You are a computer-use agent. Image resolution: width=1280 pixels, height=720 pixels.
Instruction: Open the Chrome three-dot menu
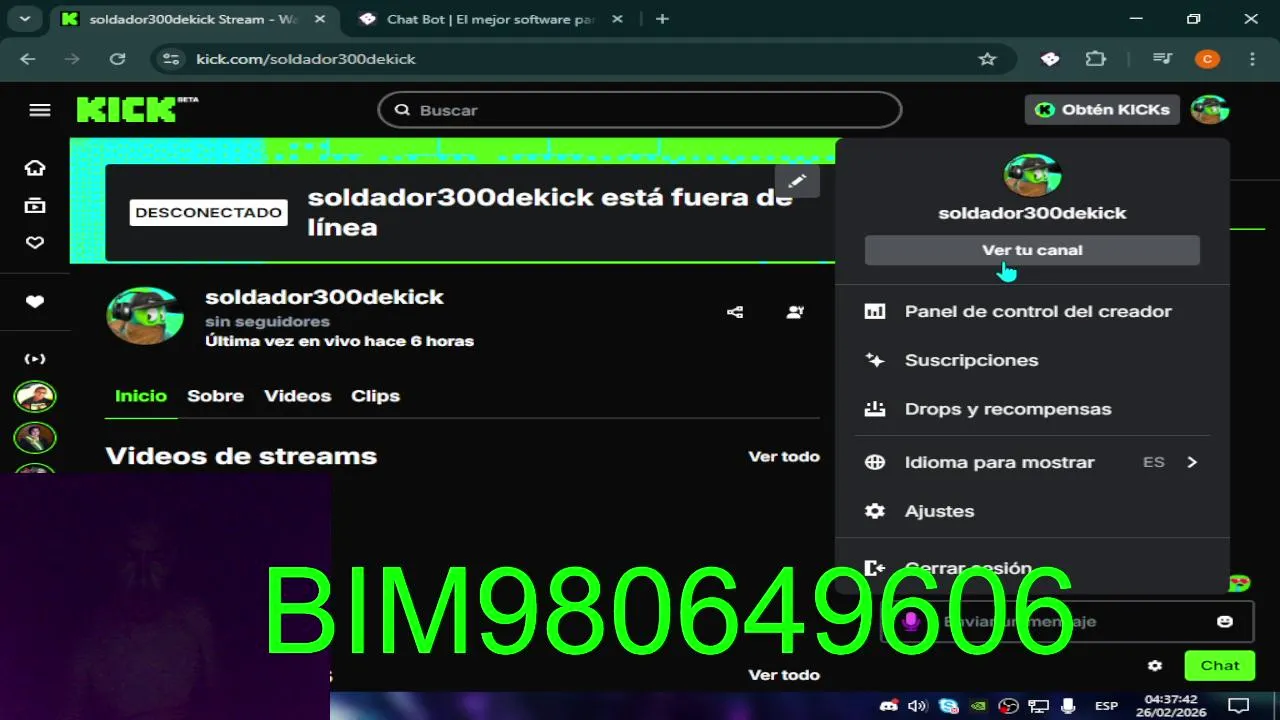click(x=1254, y=59)
